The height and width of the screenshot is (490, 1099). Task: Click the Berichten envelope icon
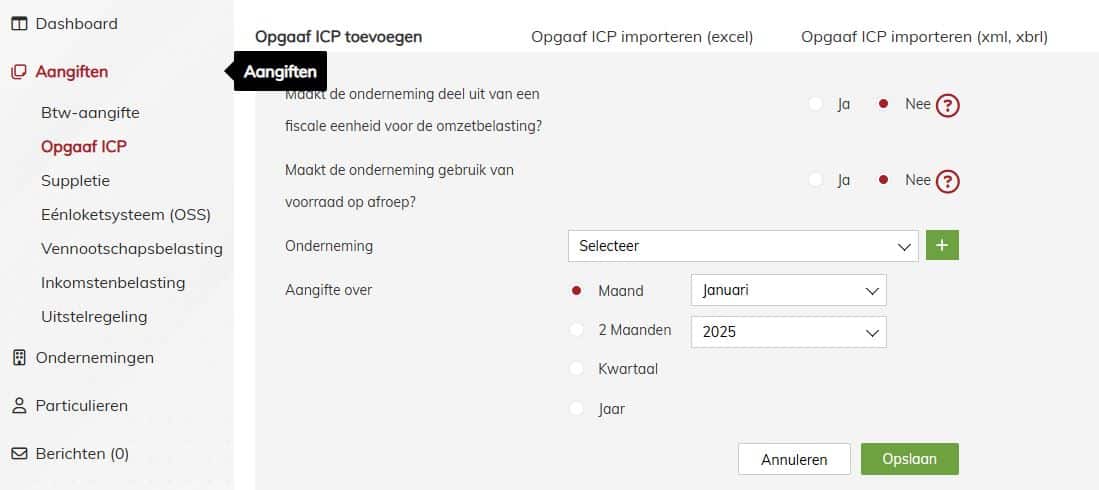20,454
